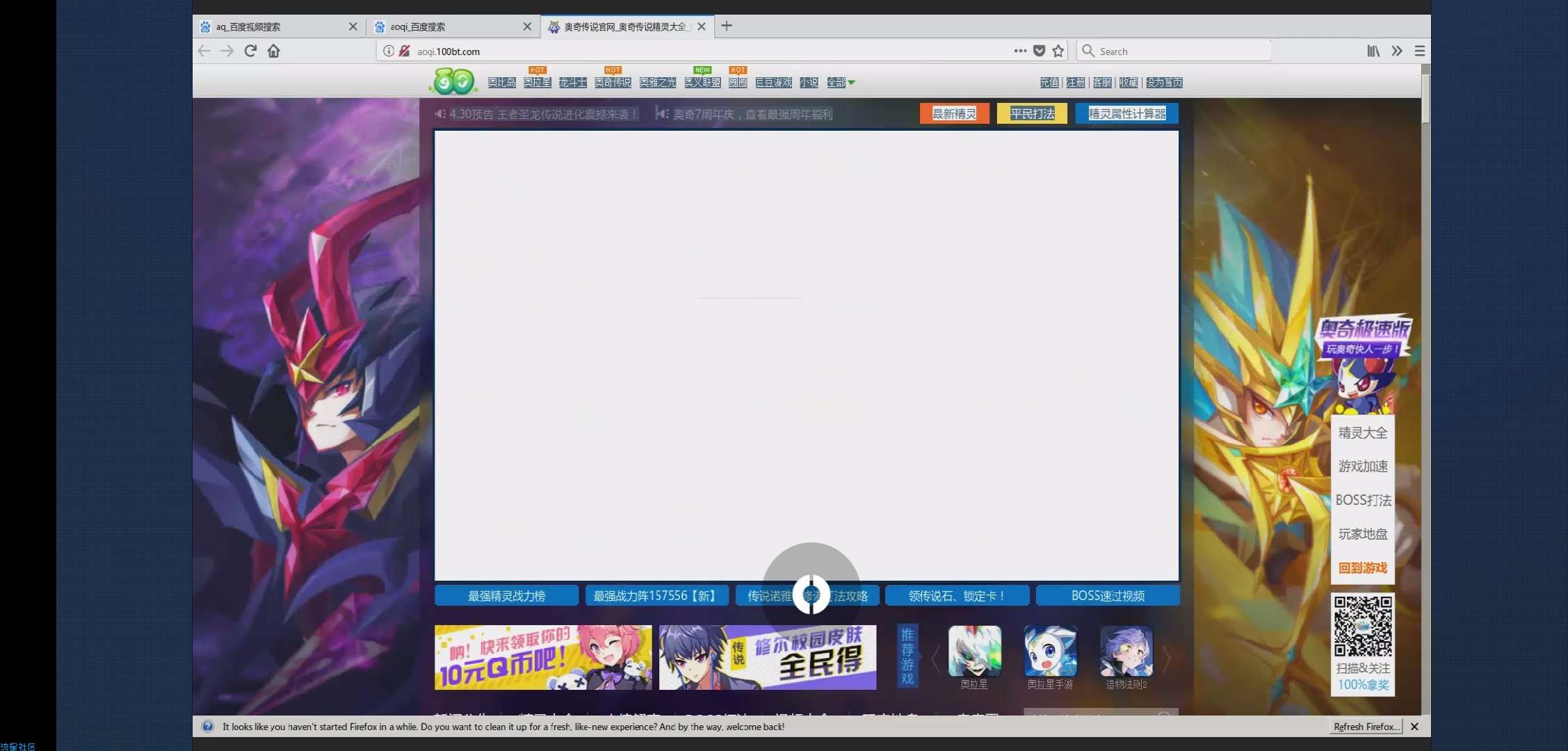Click the Refresh Firefox button
Screen dimensions: 1568x751
click(x=1366, y=727)
